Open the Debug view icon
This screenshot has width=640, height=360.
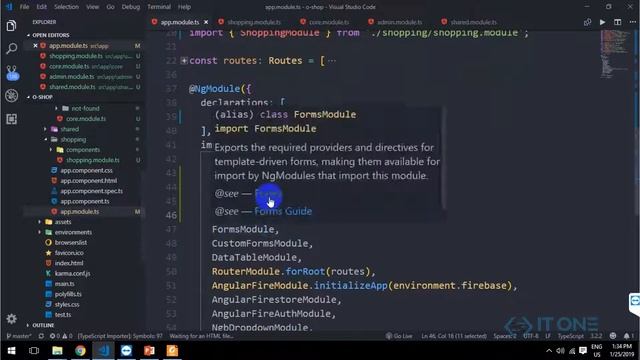[x=11, y=95]
